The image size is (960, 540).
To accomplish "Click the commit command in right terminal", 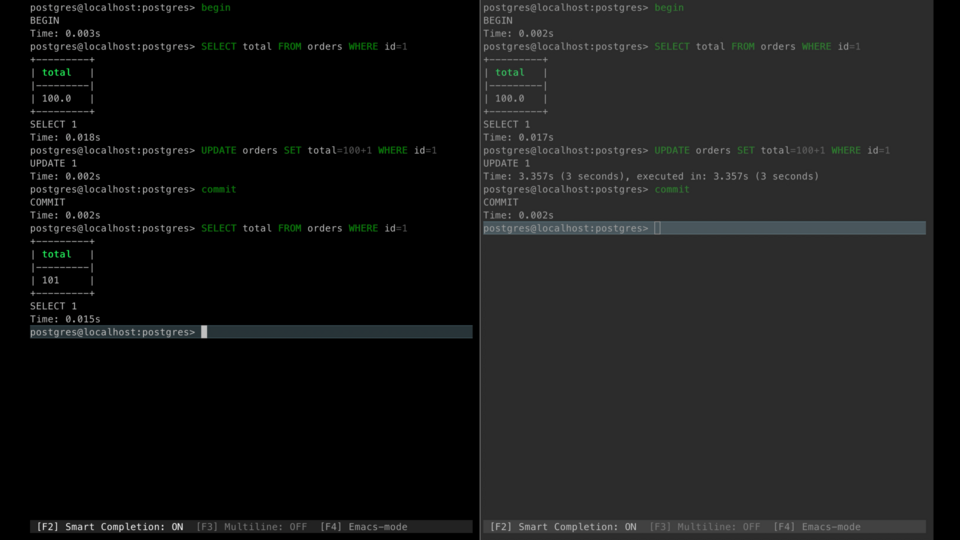I will coord(672,189).
